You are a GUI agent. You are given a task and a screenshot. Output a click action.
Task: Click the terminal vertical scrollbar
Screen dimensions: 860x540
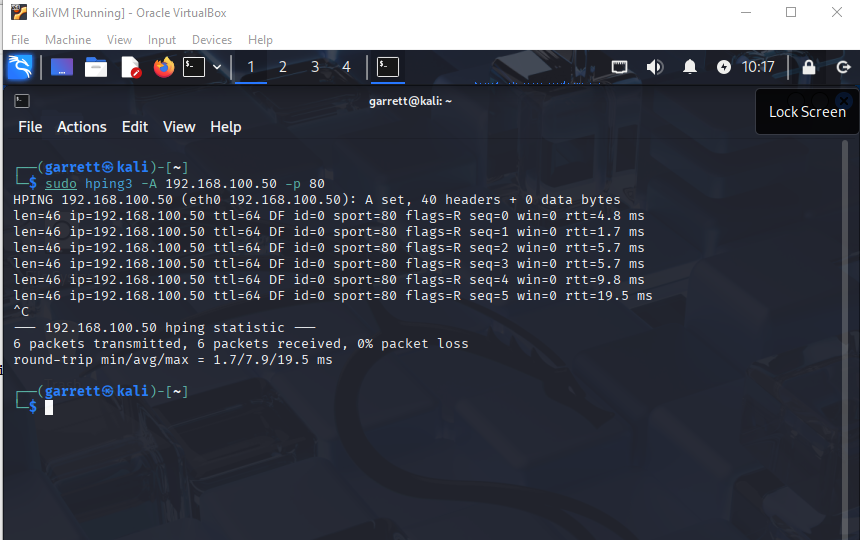[x=845, y=340]
